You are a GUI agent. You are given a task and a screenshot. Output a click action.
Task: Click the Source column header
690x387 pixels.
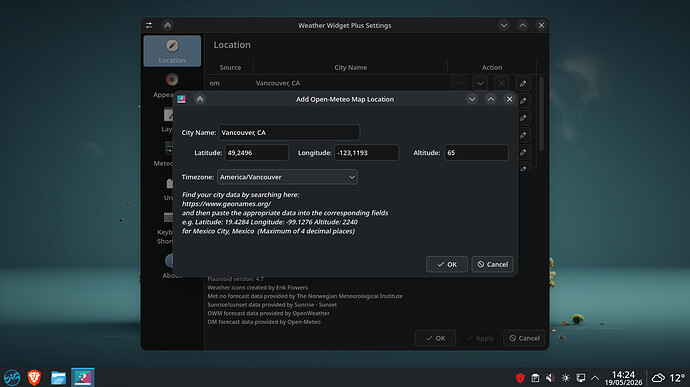230,67
